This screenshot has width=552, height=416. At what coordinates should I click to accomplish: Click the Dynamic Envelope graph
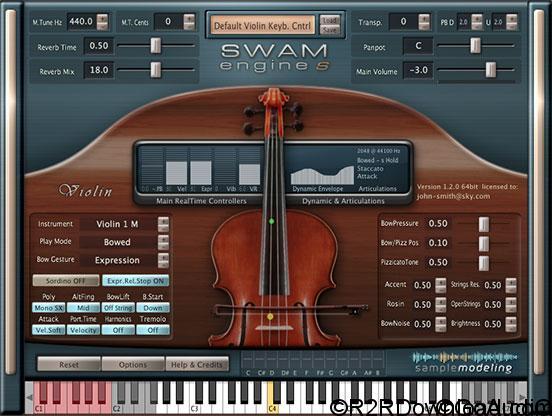pyautogui.click(x=322, y=175)
